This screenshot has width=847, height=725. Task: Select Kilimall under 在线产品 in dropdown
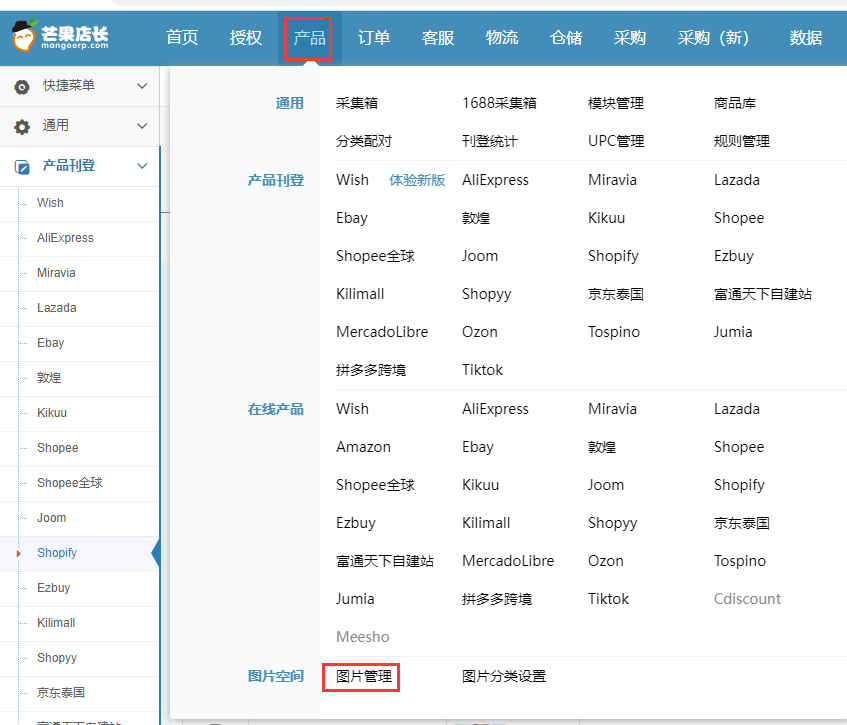pyautogui.click(x=486, y=523)
